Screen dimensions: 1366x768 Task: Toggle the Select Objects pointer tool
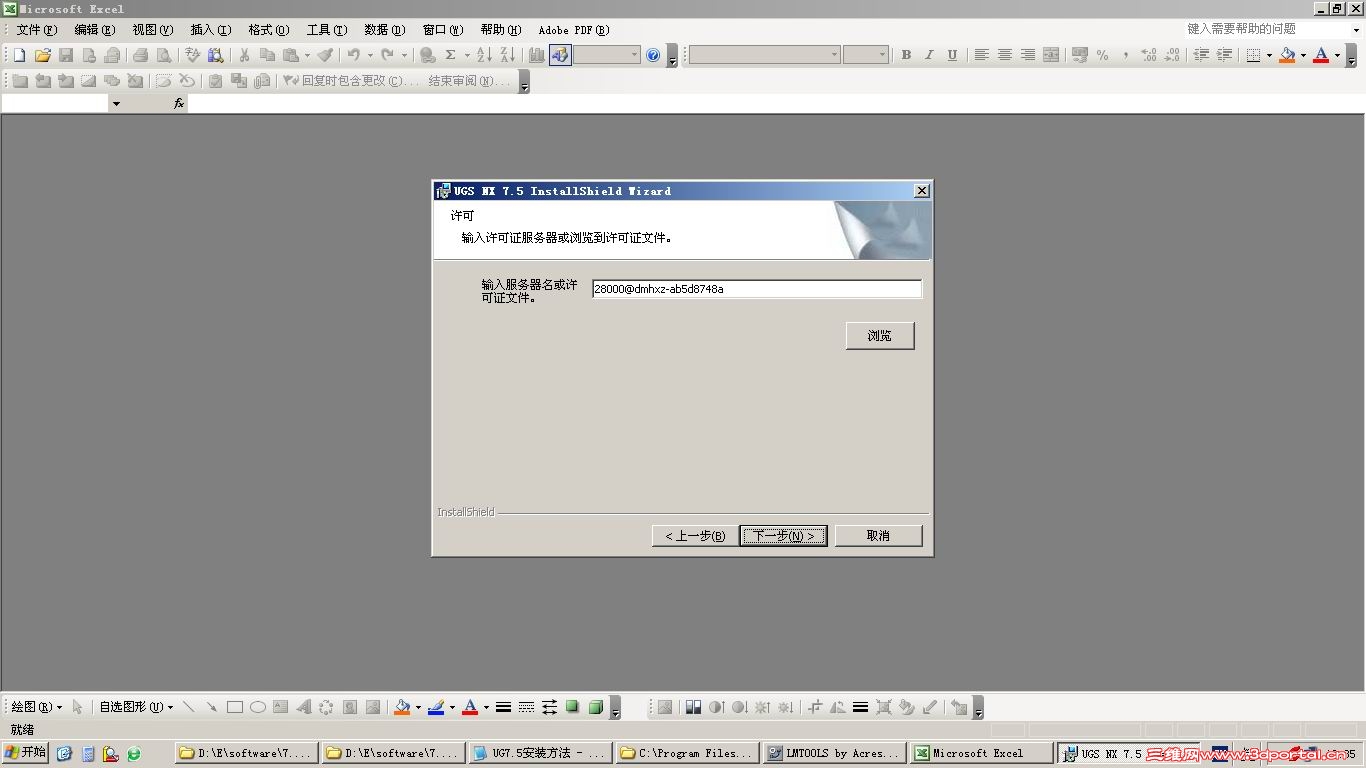77,707
